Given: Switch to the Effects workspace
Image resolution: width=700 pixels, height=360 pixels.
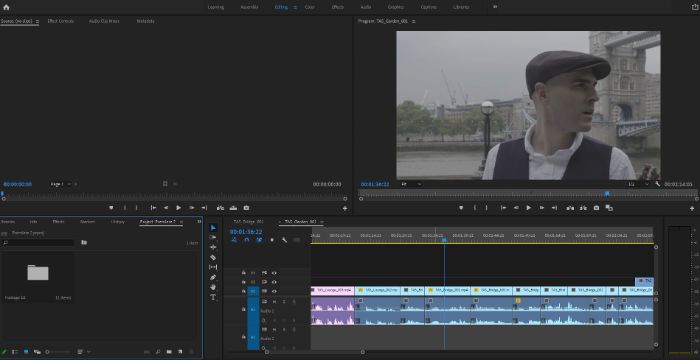Looking at the screenshot, I should point(338,7).
